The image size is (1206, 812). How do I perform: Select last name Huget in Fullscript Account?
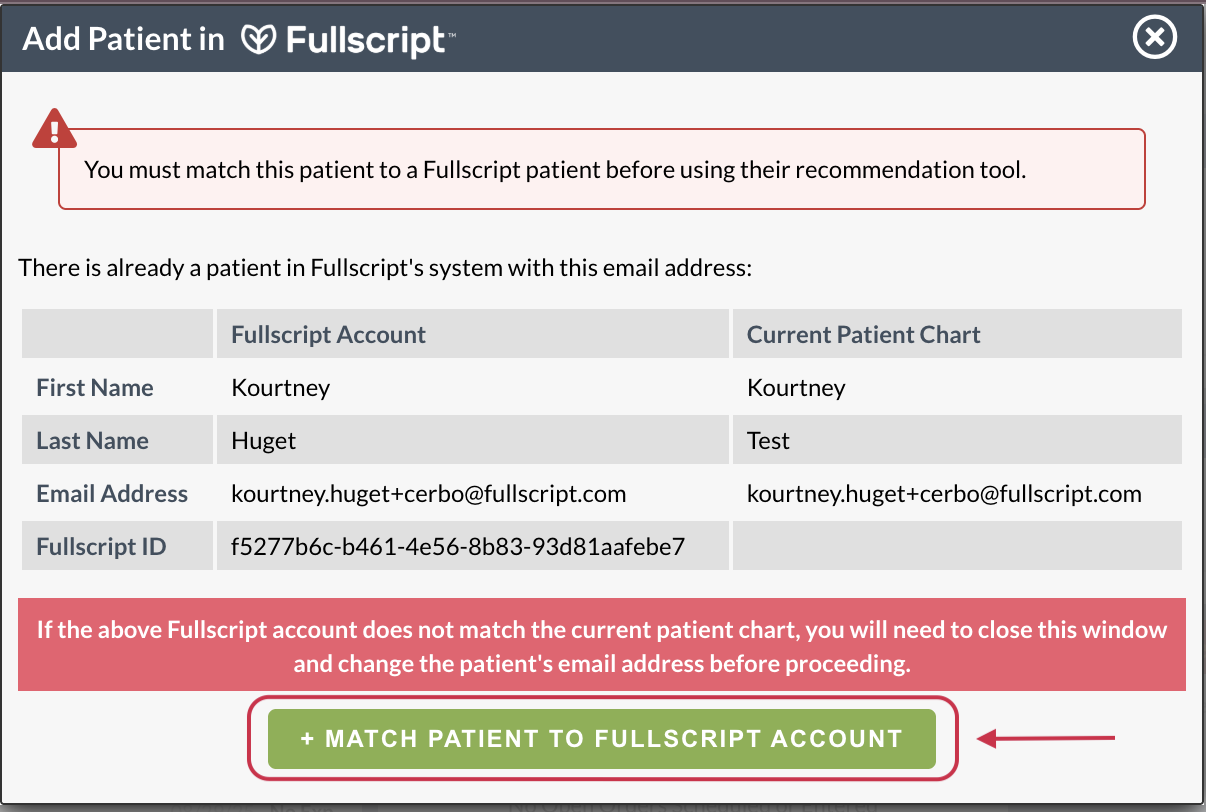(263, 441)
